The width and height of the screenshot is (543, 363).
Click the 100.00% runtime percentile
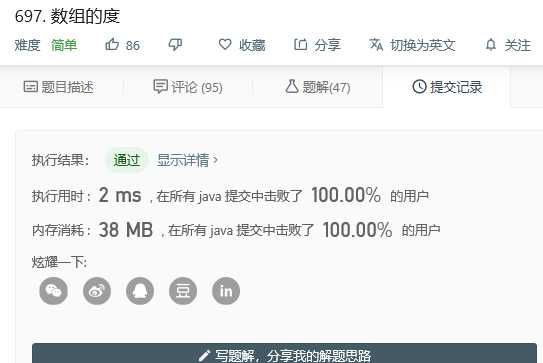point(346,195)
